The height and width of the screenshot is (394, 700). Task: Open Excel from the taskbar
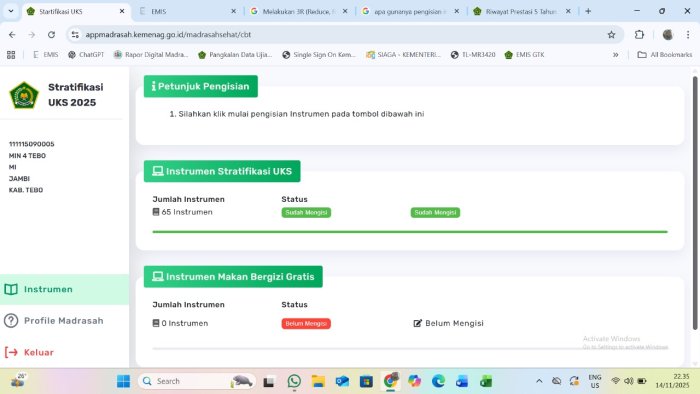click(x=486, y=382)
